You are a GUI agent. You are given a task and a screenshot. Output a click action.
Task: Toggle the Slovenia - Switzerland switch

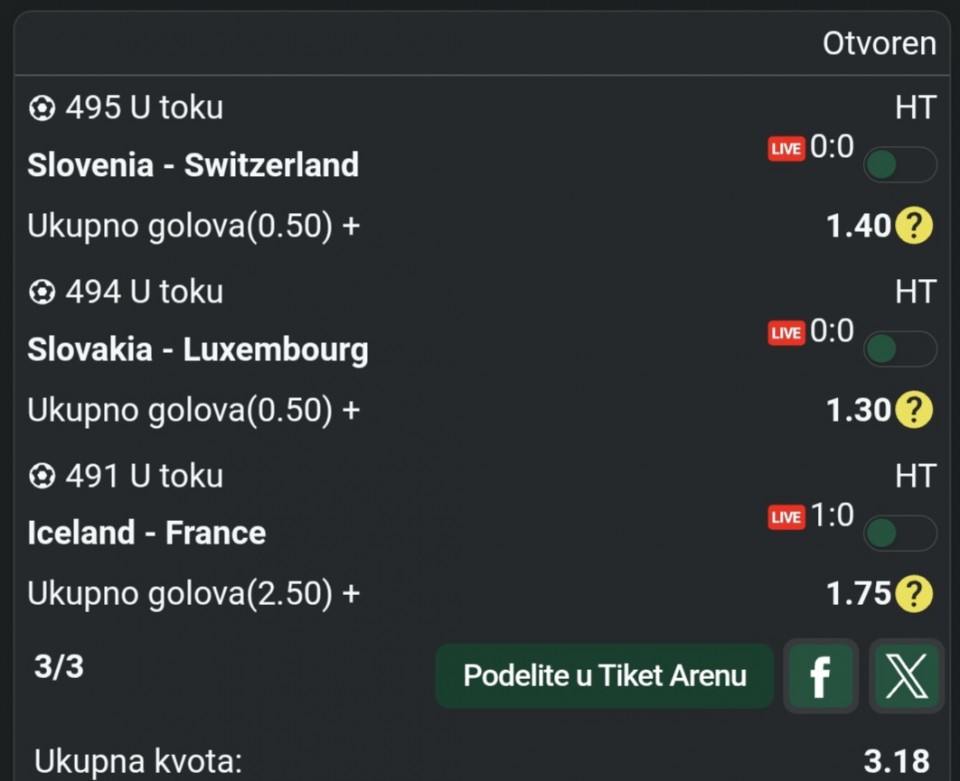pos(899,165)
